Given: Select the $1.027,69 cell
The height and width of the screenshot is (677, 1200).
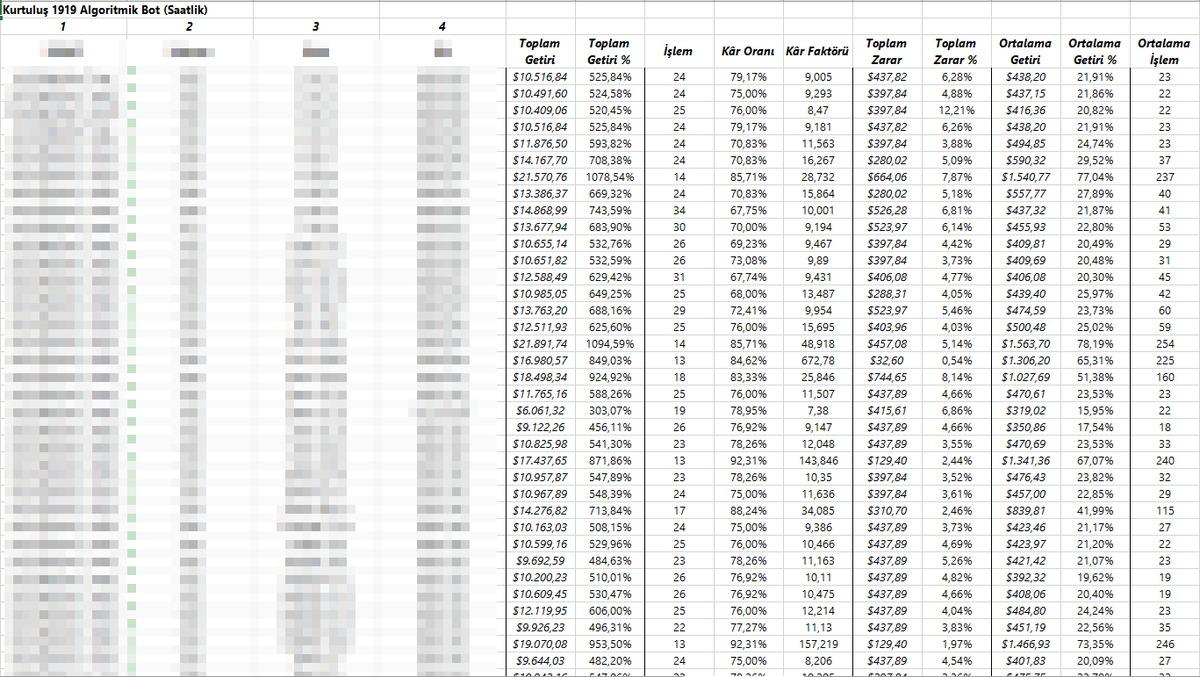Looking at the screenshot, I should pyautogui.click(x=1025, y=377).
